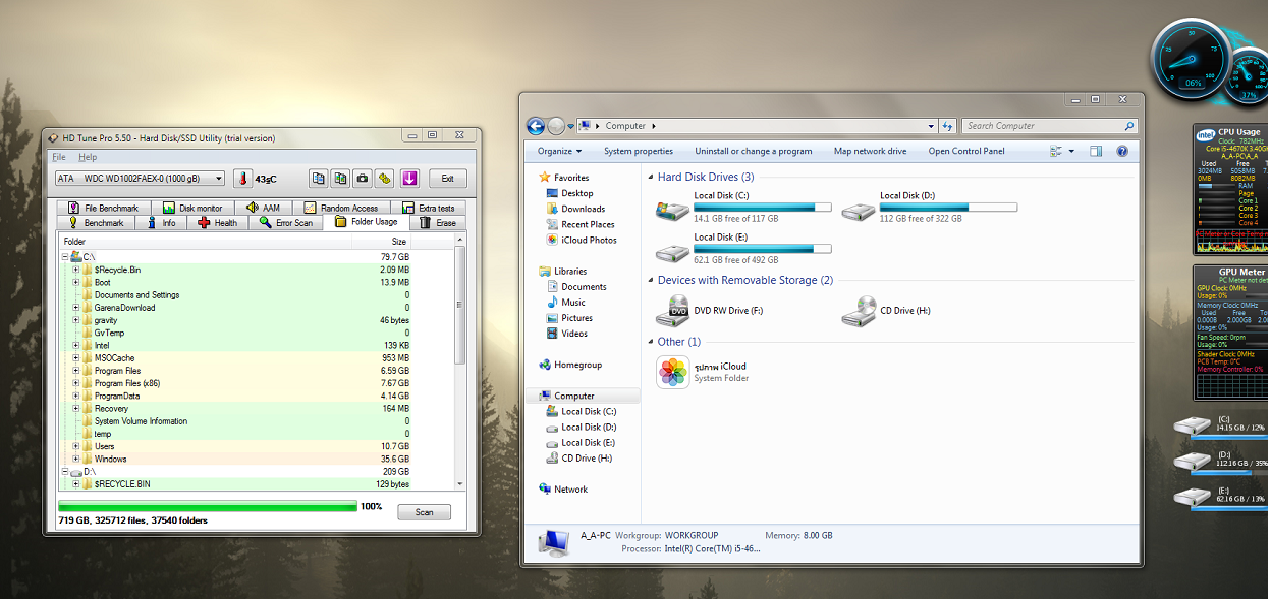Click the purple download arrow icon

[x=409, y=178]
